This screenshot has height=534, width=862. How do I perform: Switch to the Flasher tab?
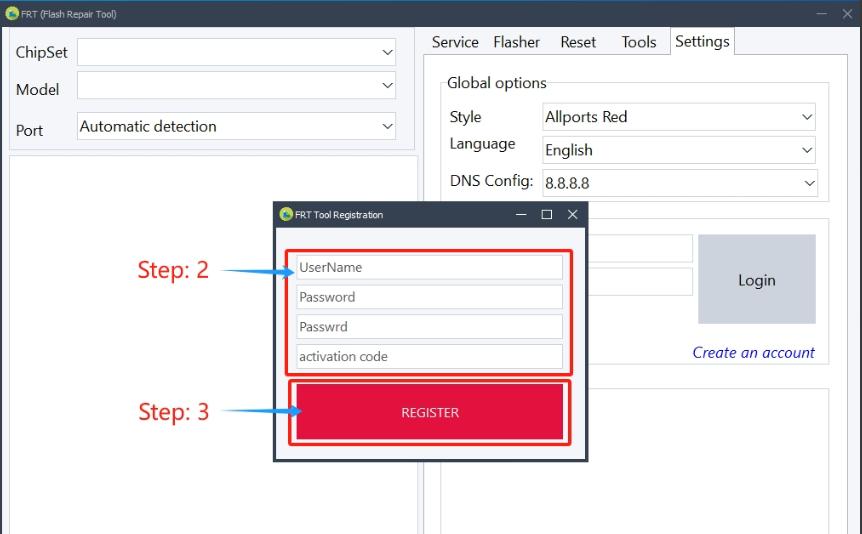click(516, 42)
